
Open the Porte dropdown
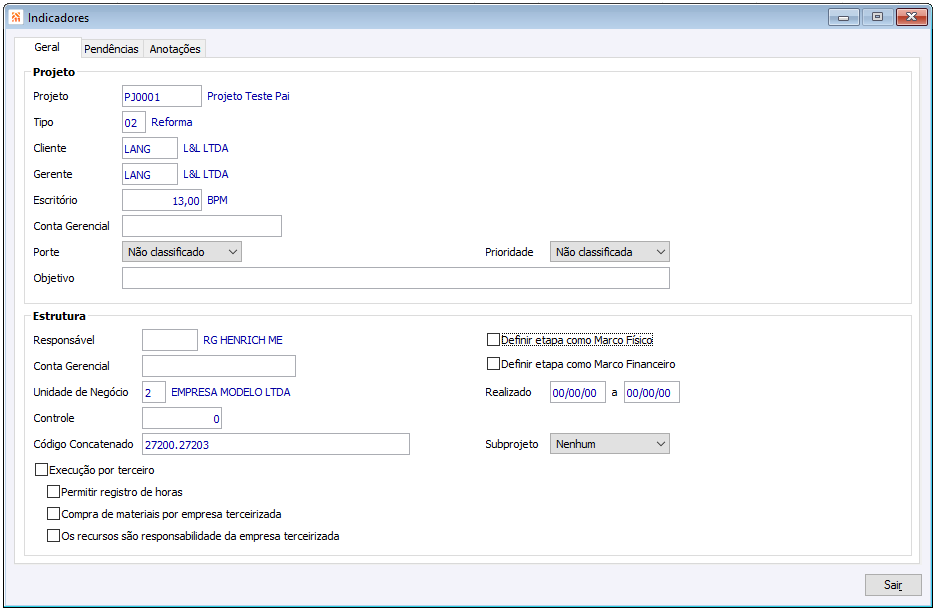point(181,252)
